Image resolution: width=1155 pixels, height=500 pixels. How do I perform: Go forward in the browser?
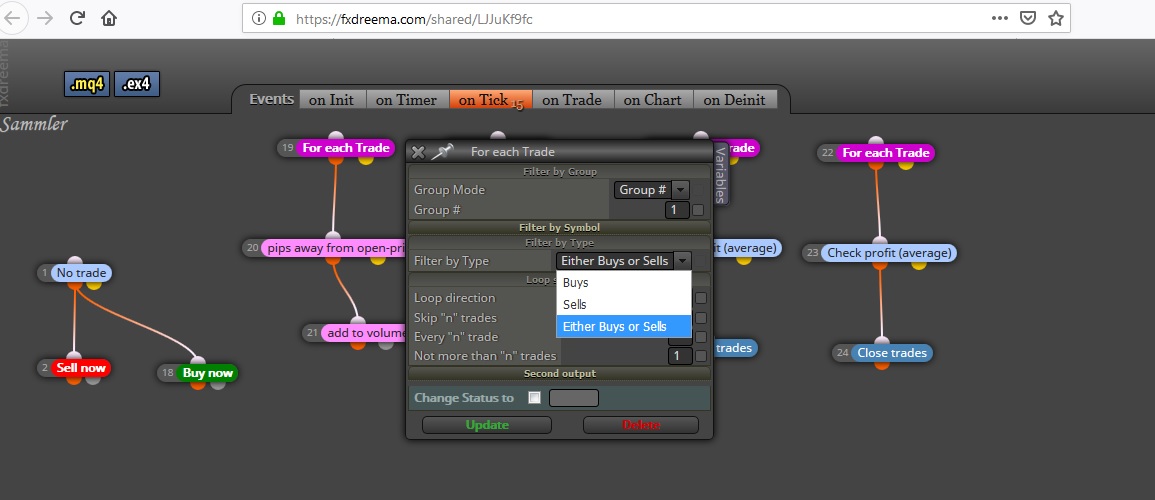[x=45, y=18]
